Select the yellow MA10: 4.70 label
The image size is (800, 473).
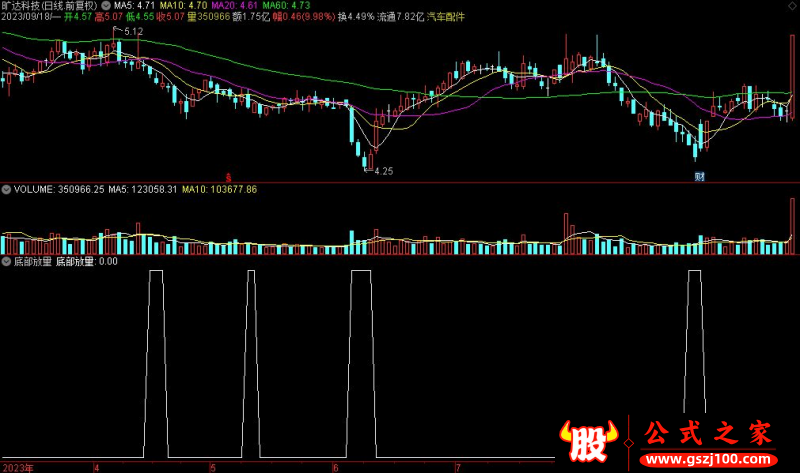point(183,6)
